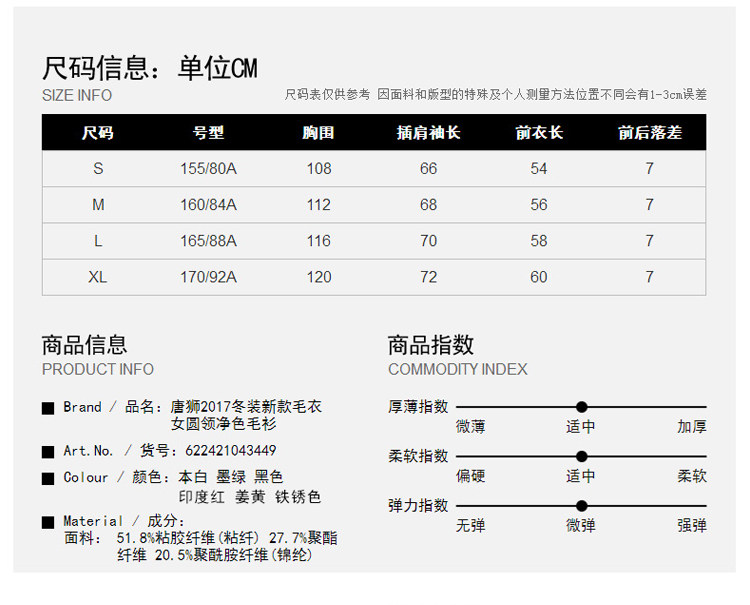Image resolution: width=750 pixels, height=605 pixels.
Task: Click the front length value 60
Action: click(x=539, y=277)
